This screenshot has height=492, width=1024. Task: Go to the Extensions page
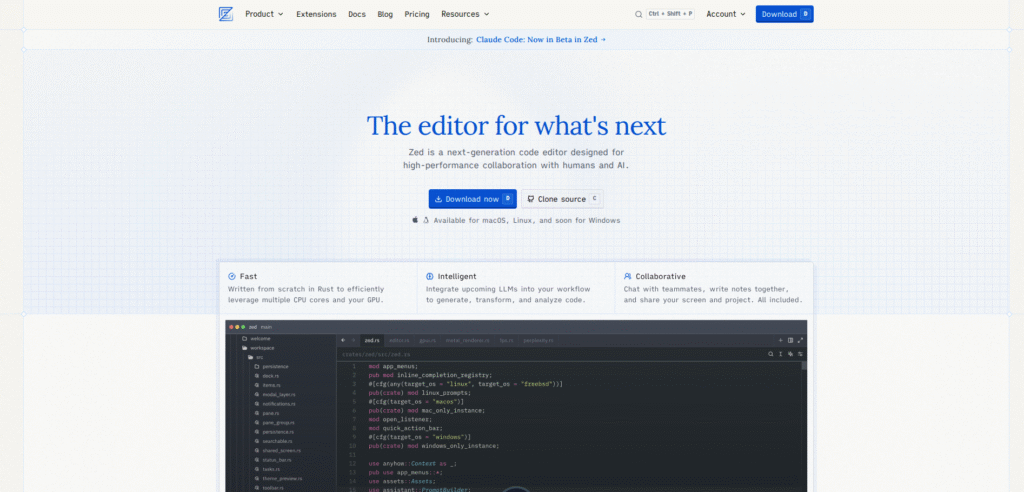[316, 14]
